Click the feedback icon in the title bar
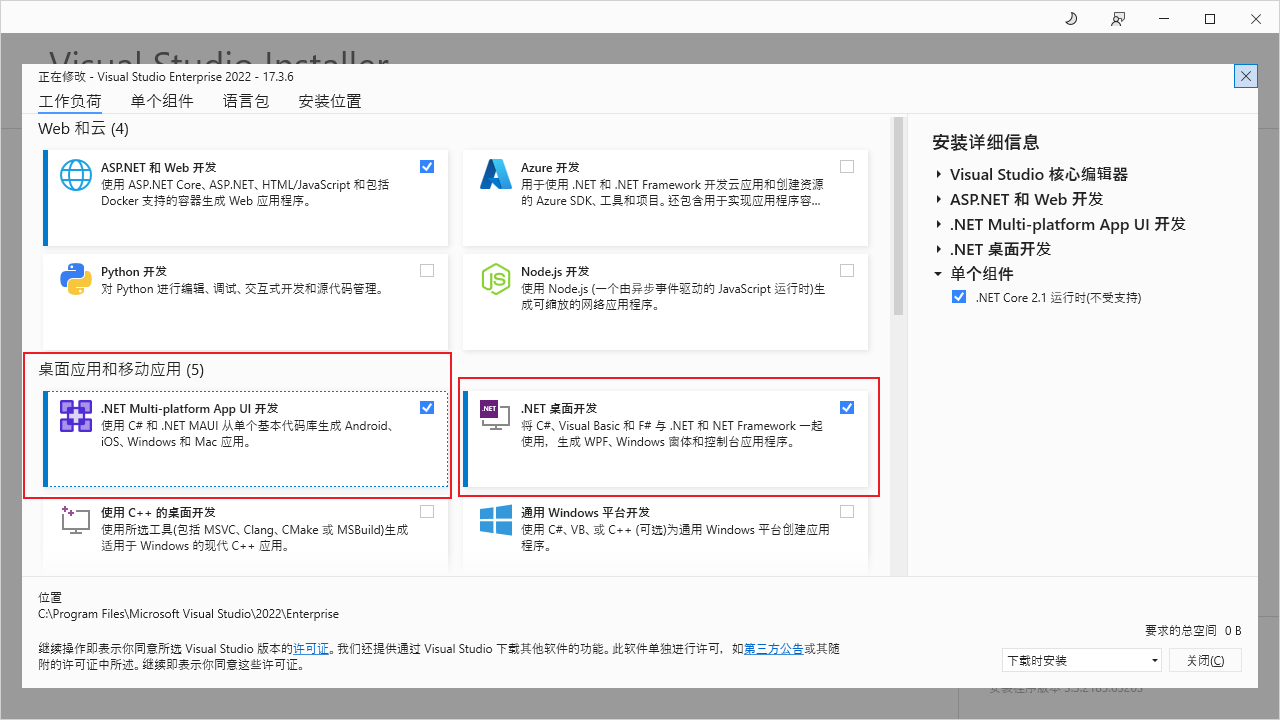Image resolution: width=1280 pixels, height=720 pixels. tap(1117, 19)
